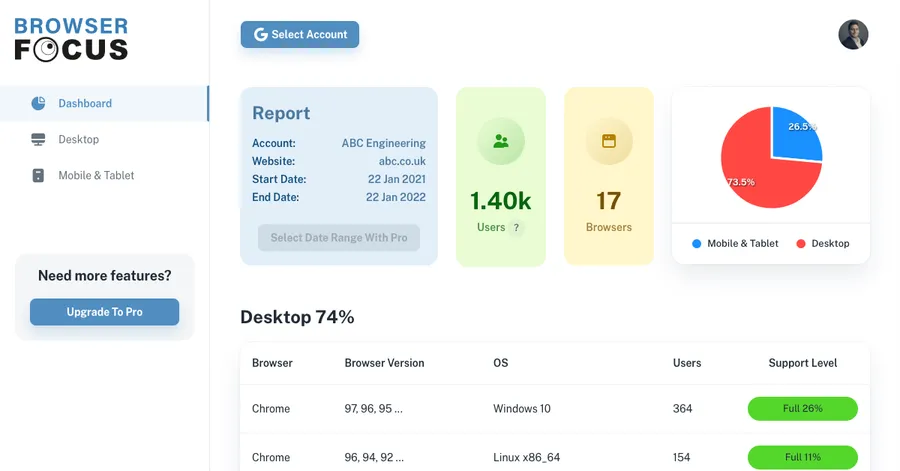Viewport: 900px width, 471px height.
Task: Select the Linux x86_64 cell
Action: [x=526, y=457]
